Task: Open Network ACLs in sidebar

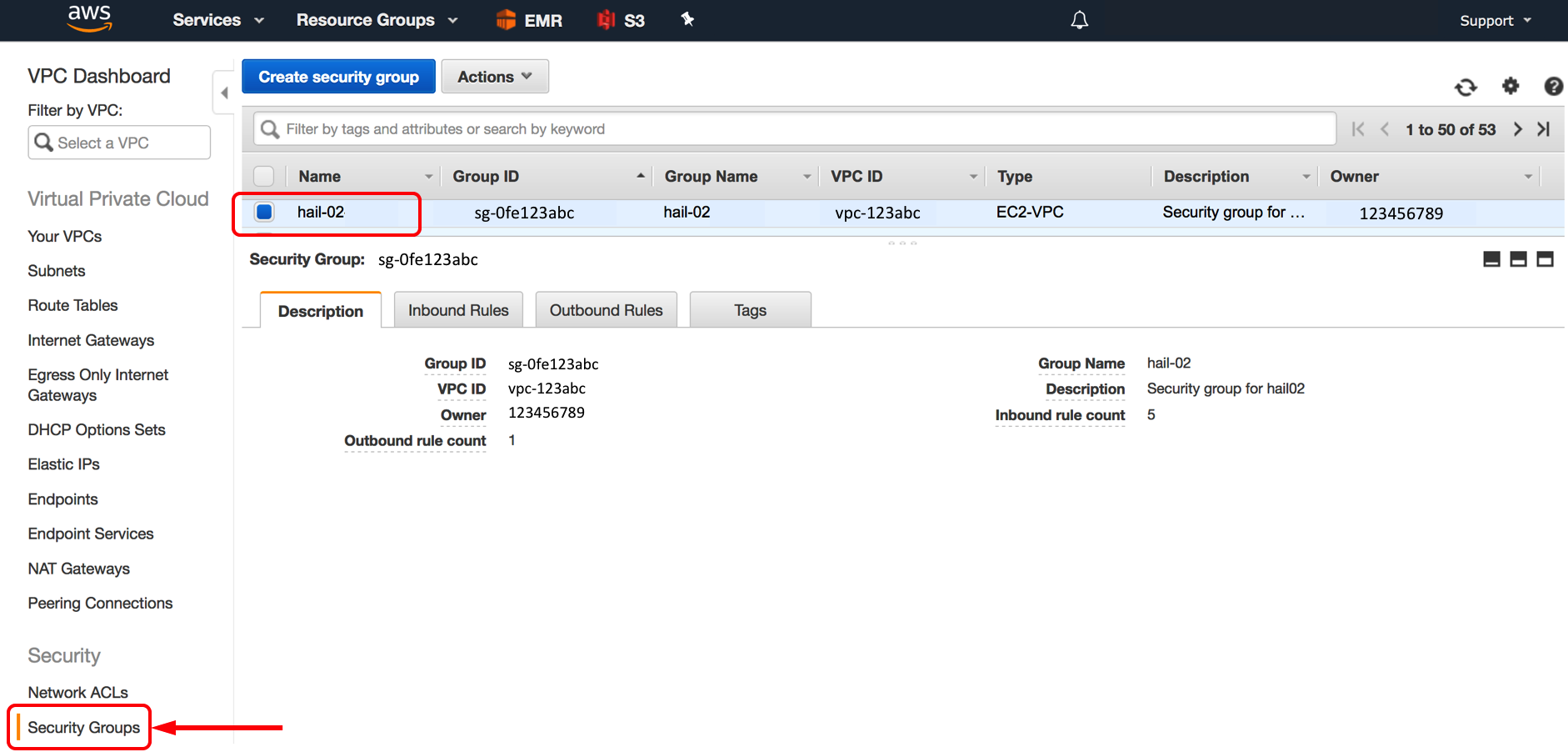Action: (78, 693)
